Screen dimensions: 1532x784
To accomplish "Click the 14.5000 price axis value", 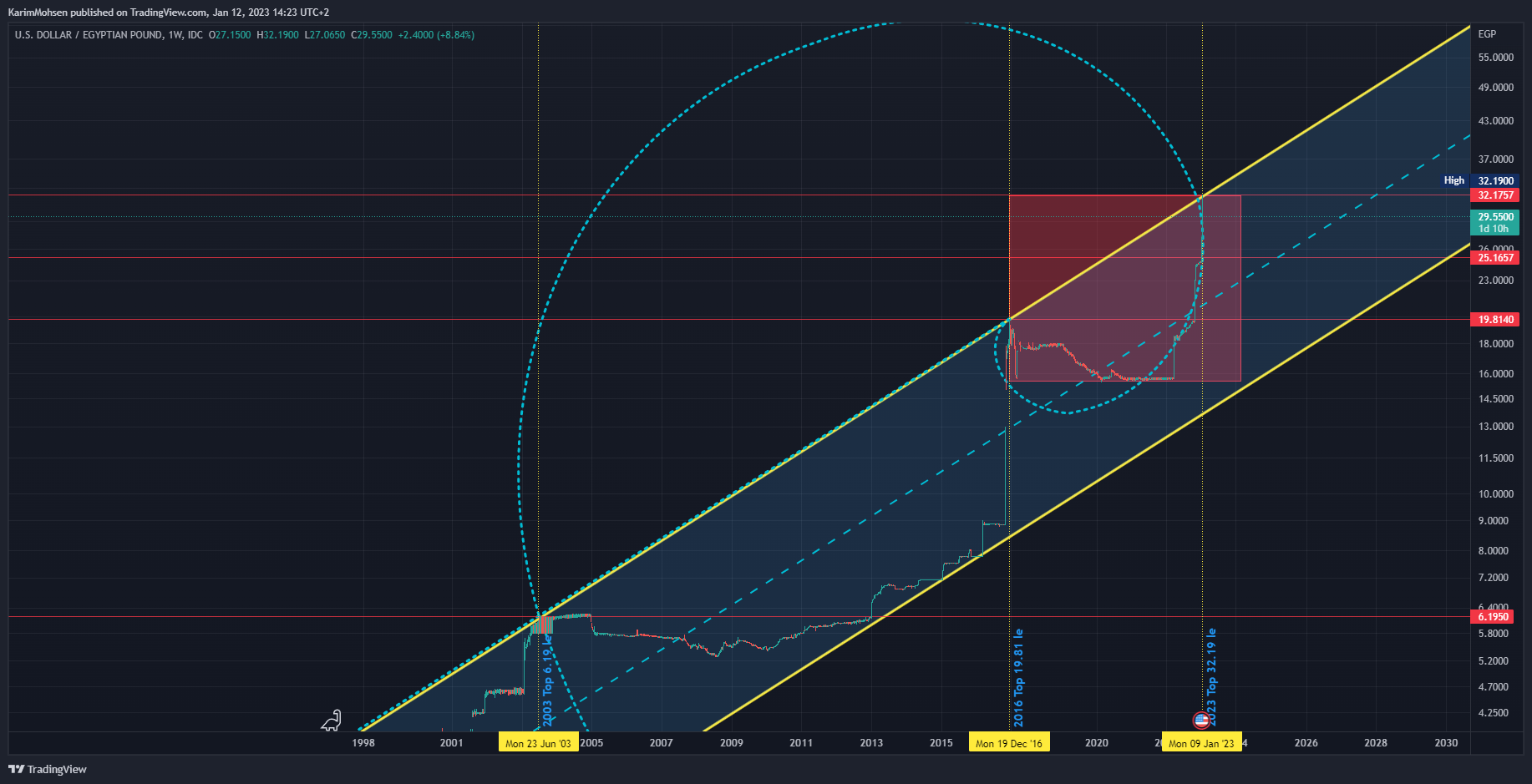I will coord(1496,399).
